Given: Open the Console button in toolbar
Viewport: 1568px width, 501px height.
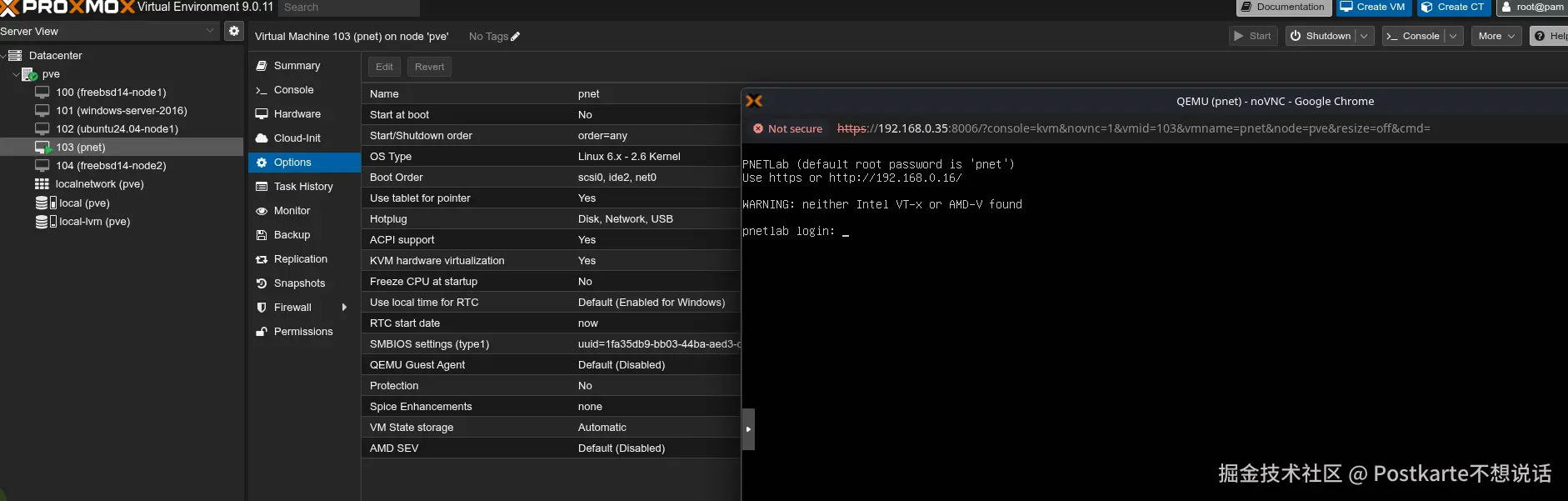Looking at the screenshot, I should point(1413,36).
